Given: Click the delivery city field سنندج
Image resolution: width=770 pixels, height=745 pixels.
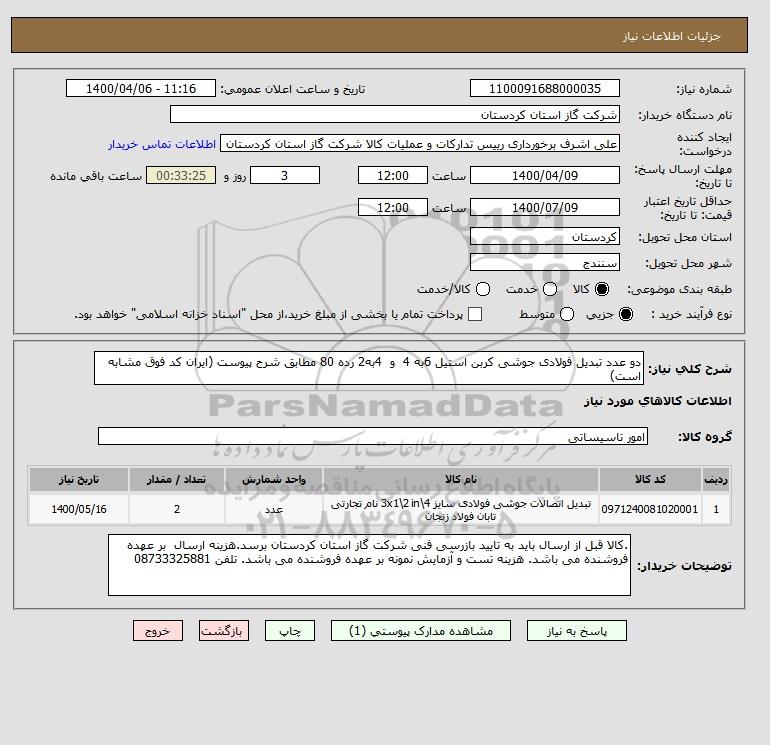Looking at the screenshot, I should [x=545, y=263].
